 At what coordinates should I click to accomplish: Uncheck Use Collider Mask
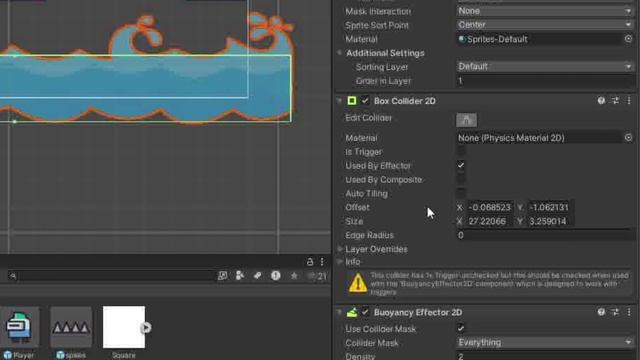point(461,329)
